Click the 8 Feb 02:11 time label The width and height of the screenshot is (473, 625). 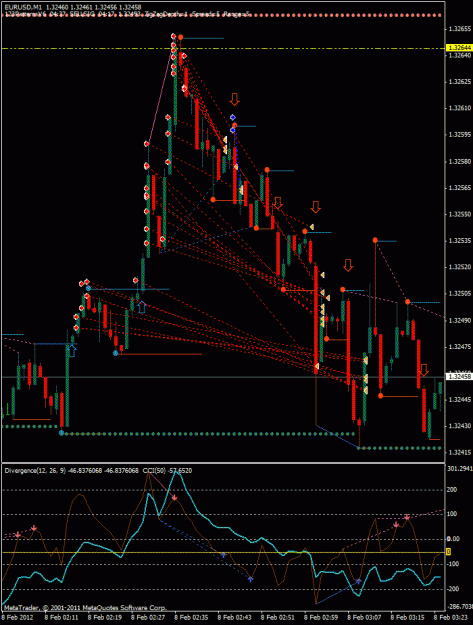pos(61,617)
